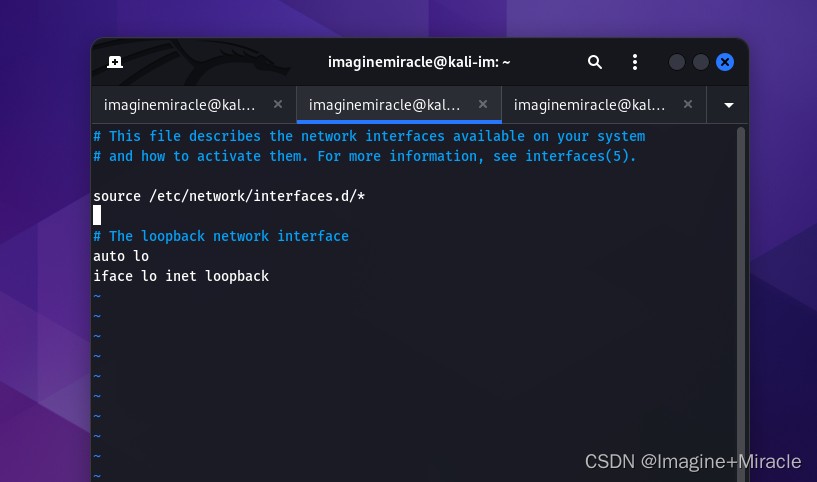Screen dimensions: 817x482
Task: Close the first terminal tab
Action: click(278, 104)
